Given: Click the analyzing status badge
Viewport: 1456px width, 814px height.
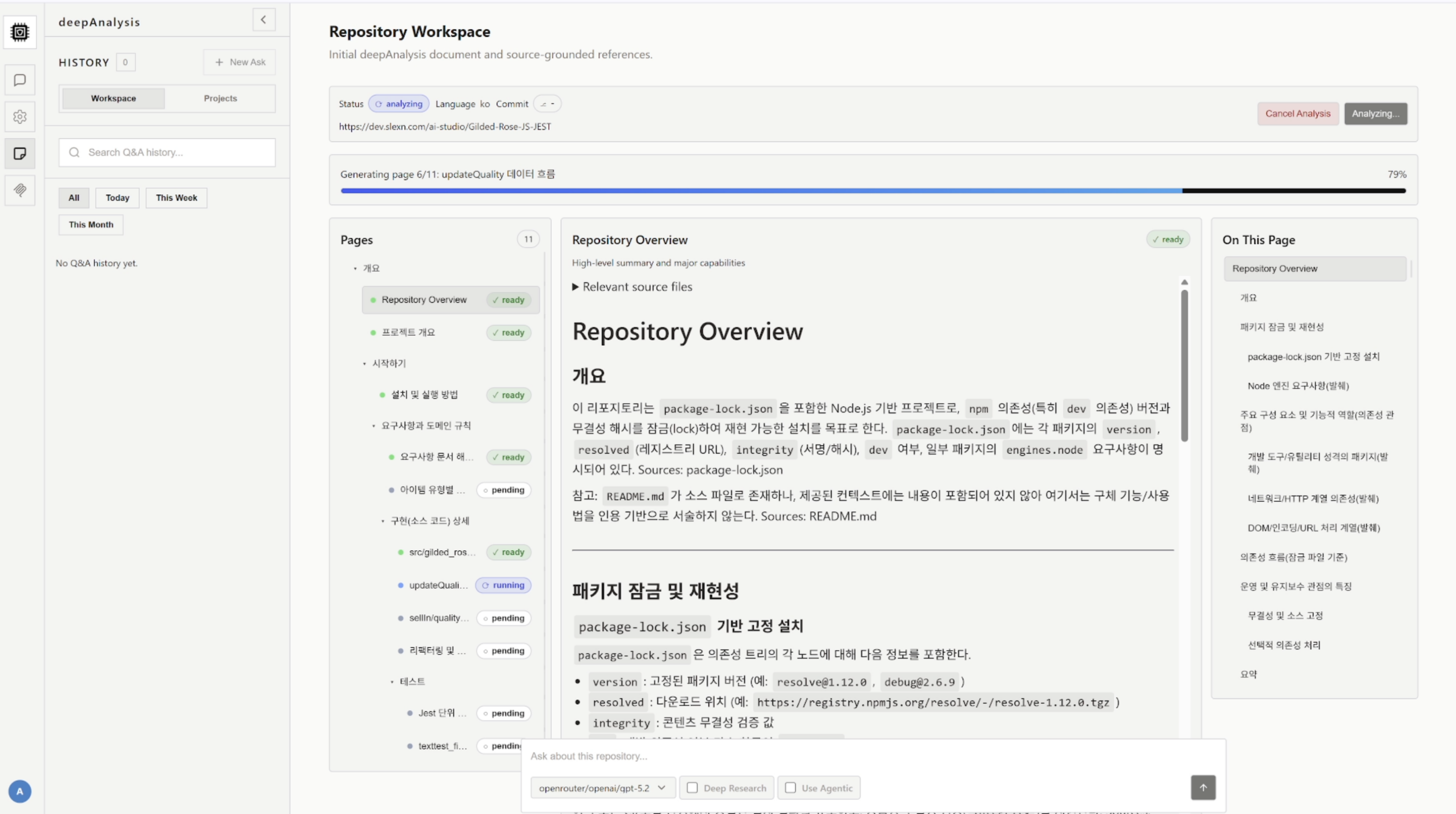Looking at the screenshot, I should click(x=399, y=104).
